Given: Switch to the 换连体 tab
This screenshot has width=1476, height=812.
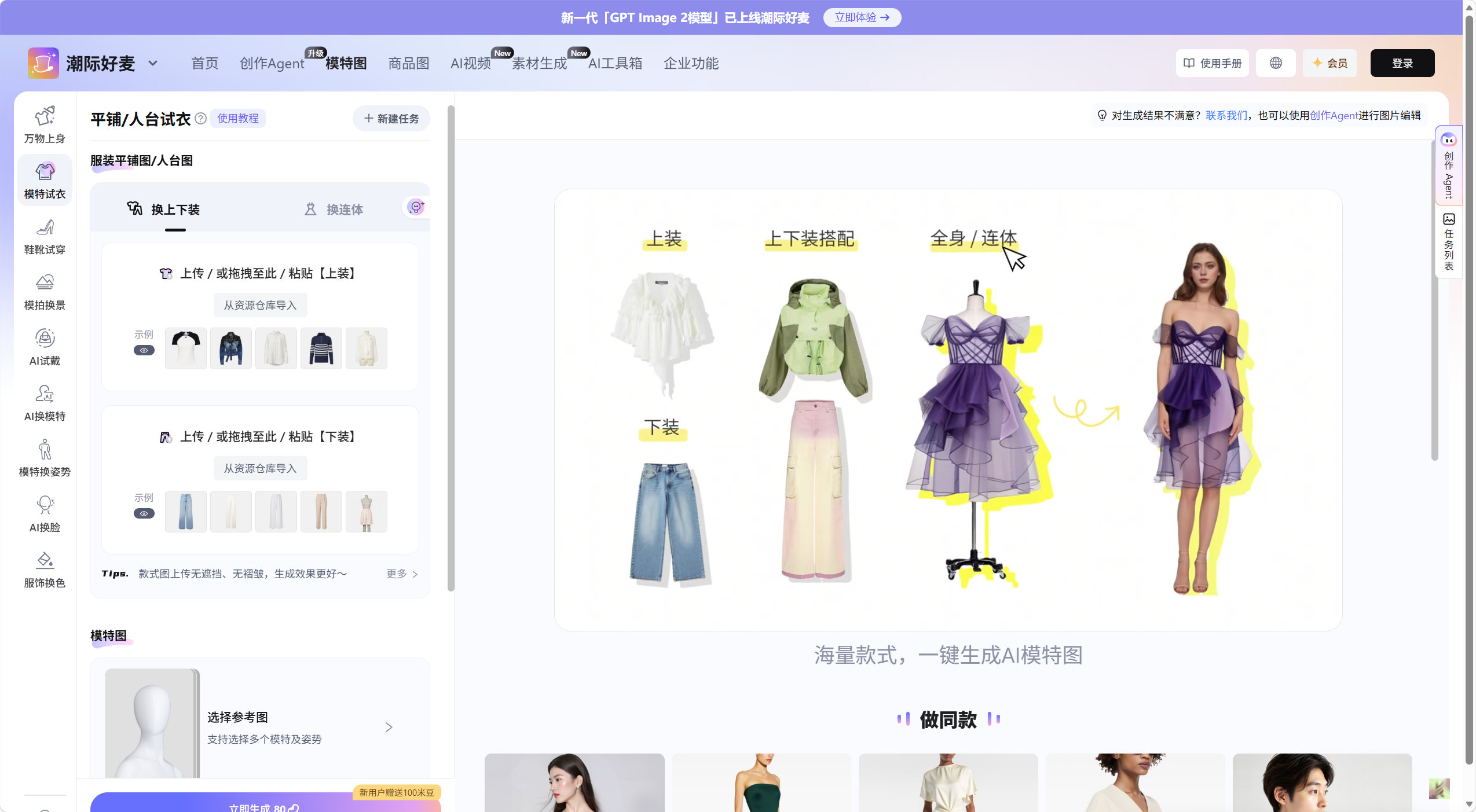Looking at the screenshot, I should pyautogui.click(x=334, y=209).
